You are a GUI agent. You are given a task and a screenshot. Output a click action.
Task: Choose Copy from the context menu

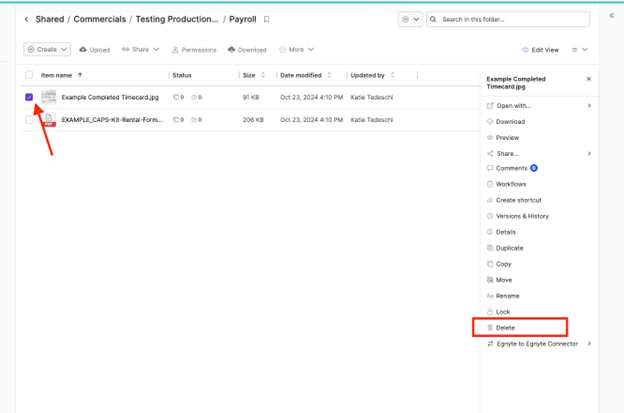click(x=499, y=264)
